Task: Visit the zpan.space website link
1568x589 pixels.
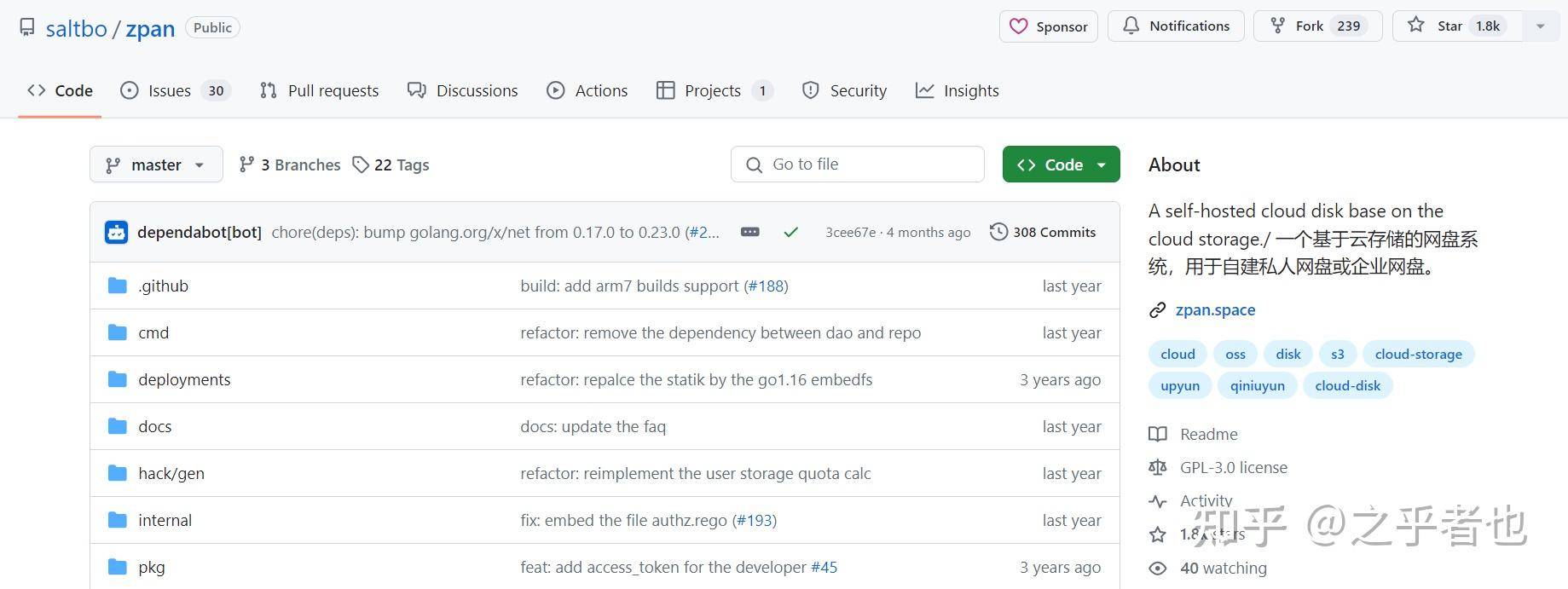Action: click(1215, 309)
